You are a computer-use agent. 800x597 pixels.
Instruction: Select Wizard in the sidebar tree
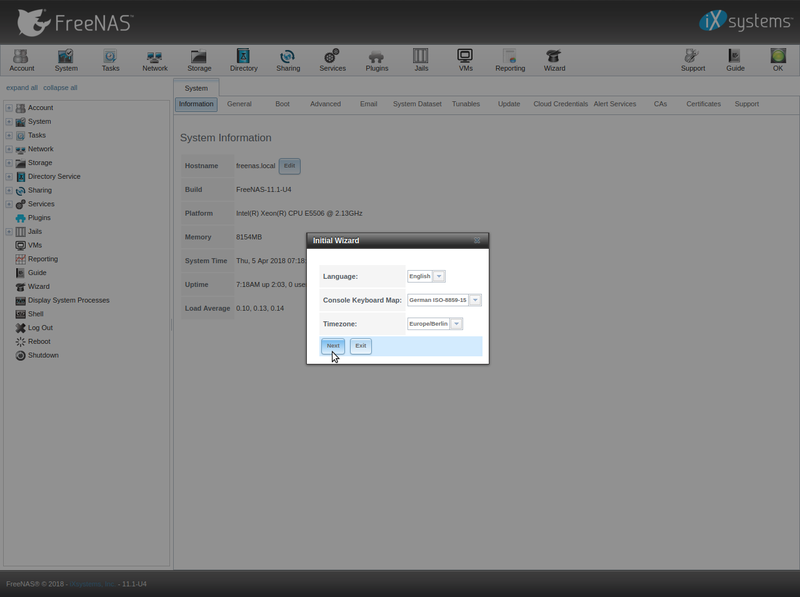[x=33, y=287]
